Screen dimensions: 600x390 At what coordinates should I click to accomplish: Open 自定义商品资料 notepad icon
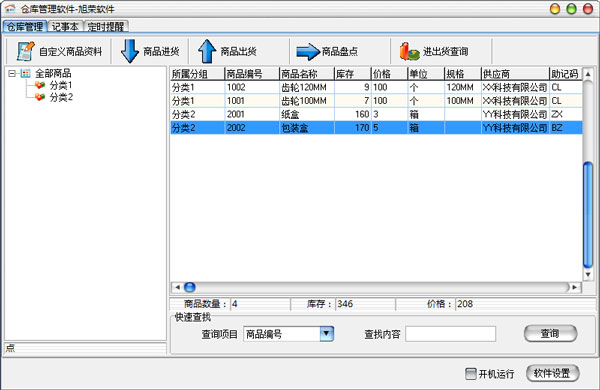pyautogui.click(x=26, y=51)
